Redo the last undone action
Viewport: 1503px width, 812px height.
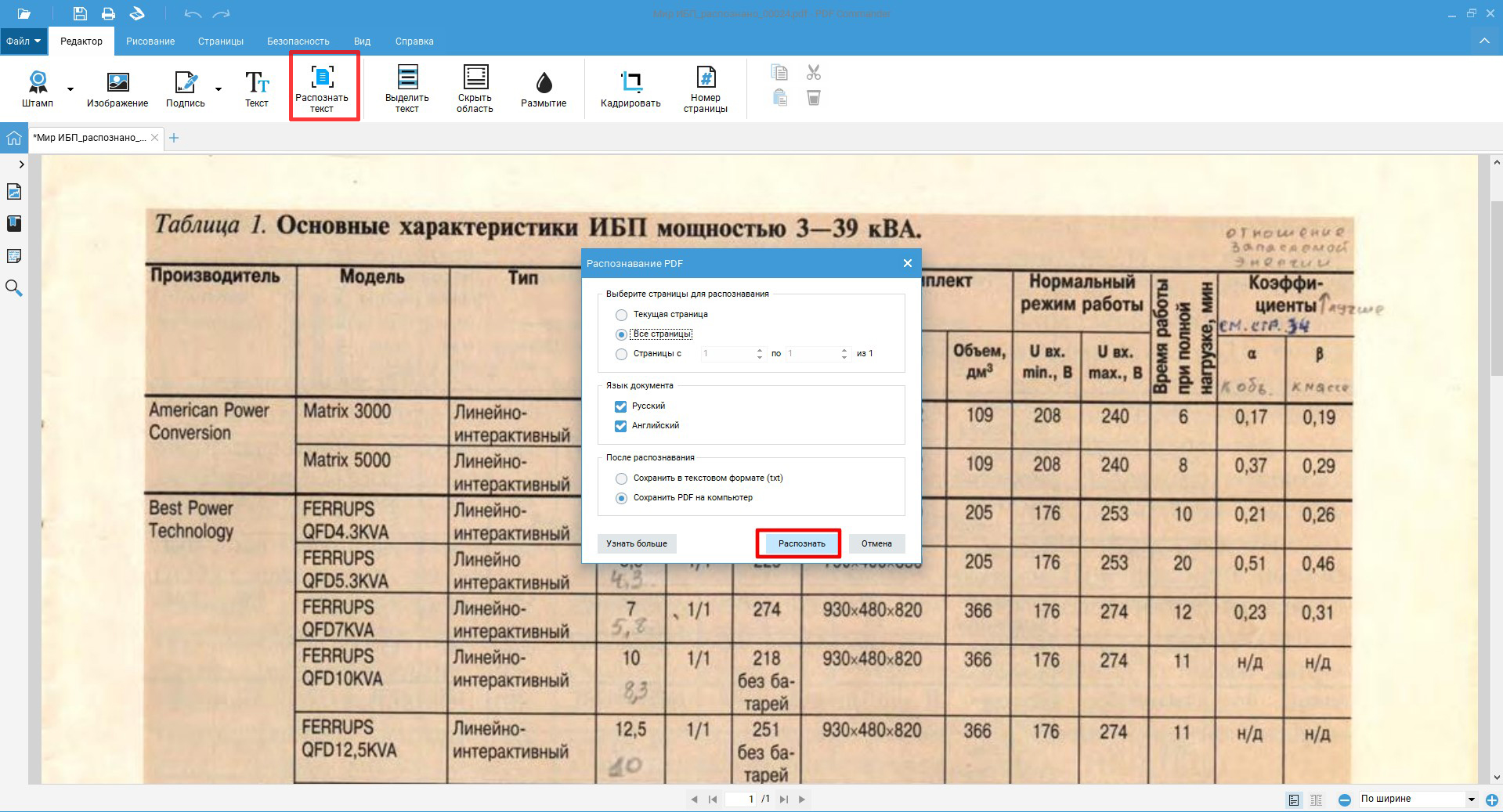coord(222,13)
